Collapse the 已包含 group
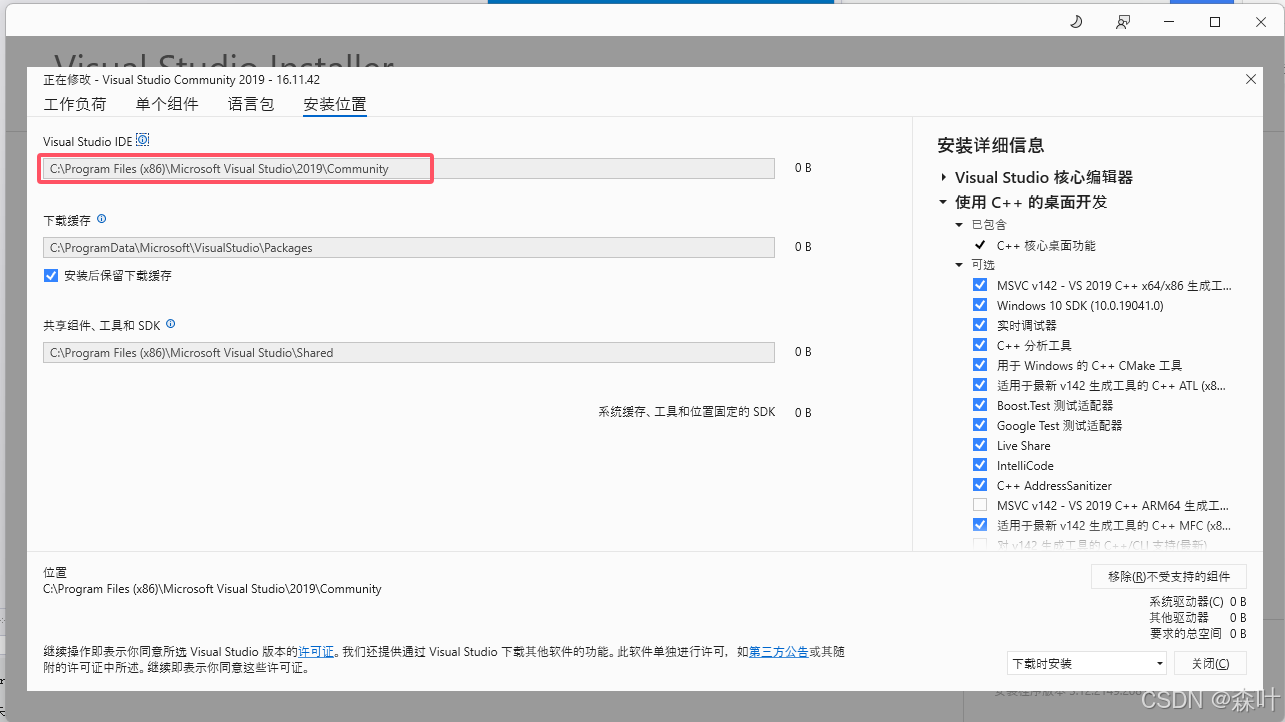This screenshot has height=722, width=1285. point(960,225)
